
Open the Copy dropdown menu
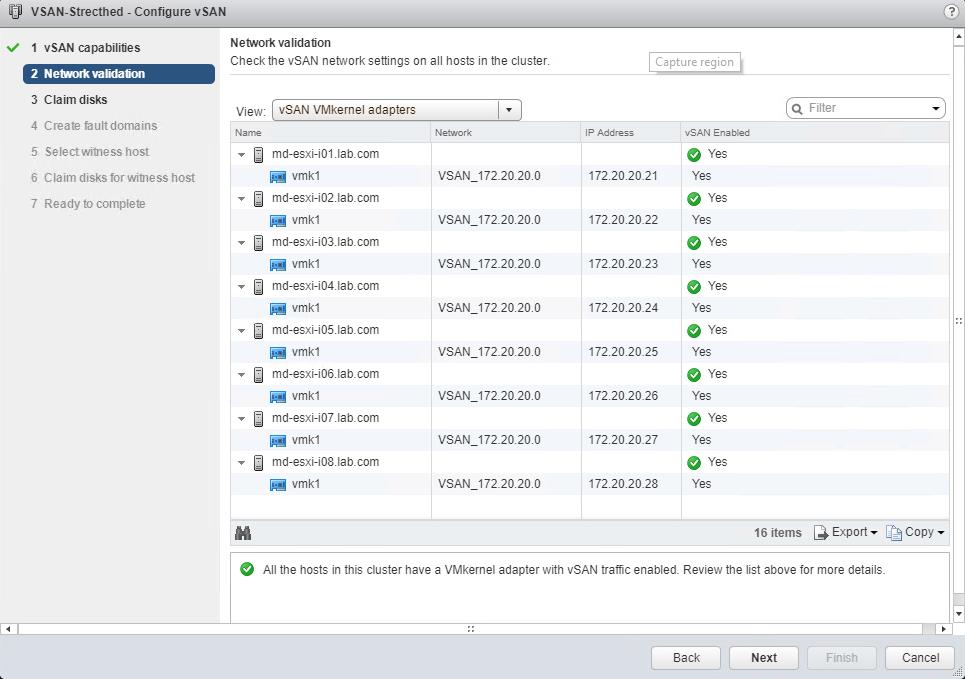(x=915, y=532)
